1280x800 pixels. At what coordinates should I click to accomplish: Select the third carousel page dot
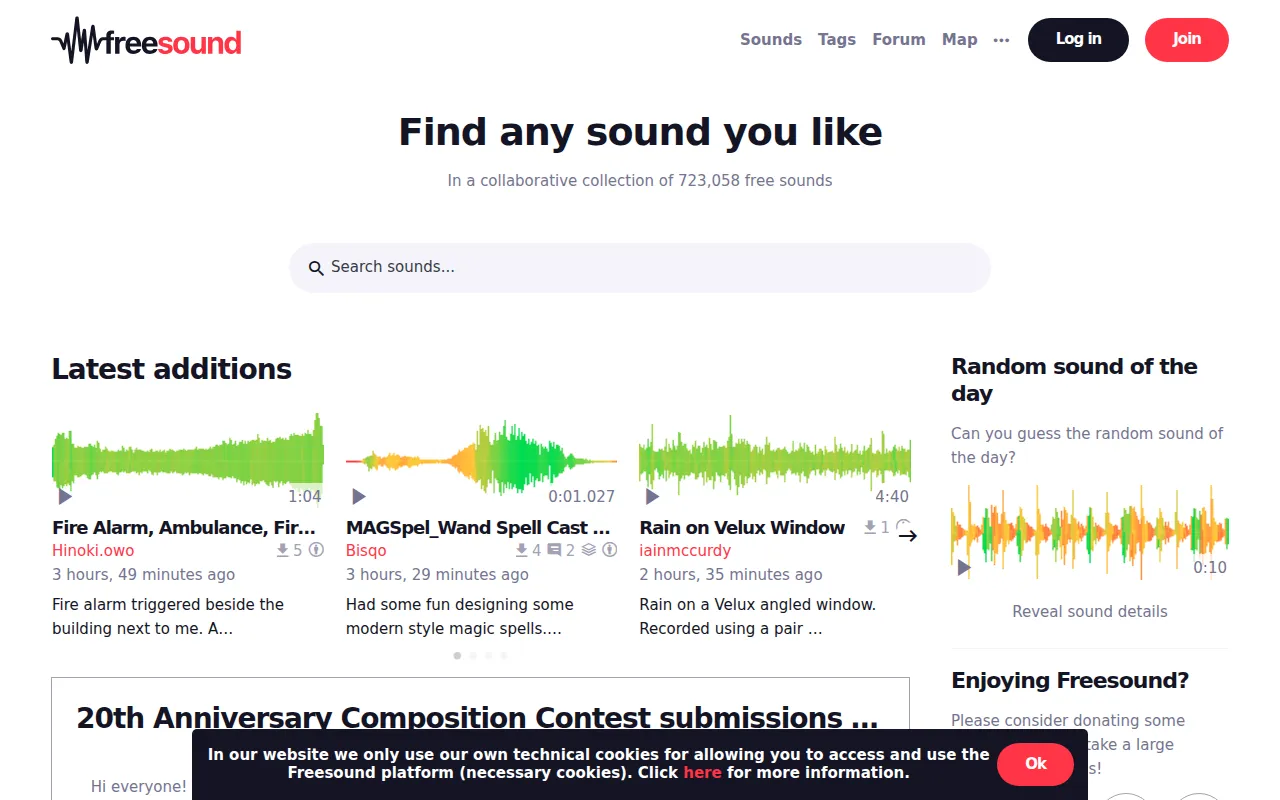[x=488, y=656]
